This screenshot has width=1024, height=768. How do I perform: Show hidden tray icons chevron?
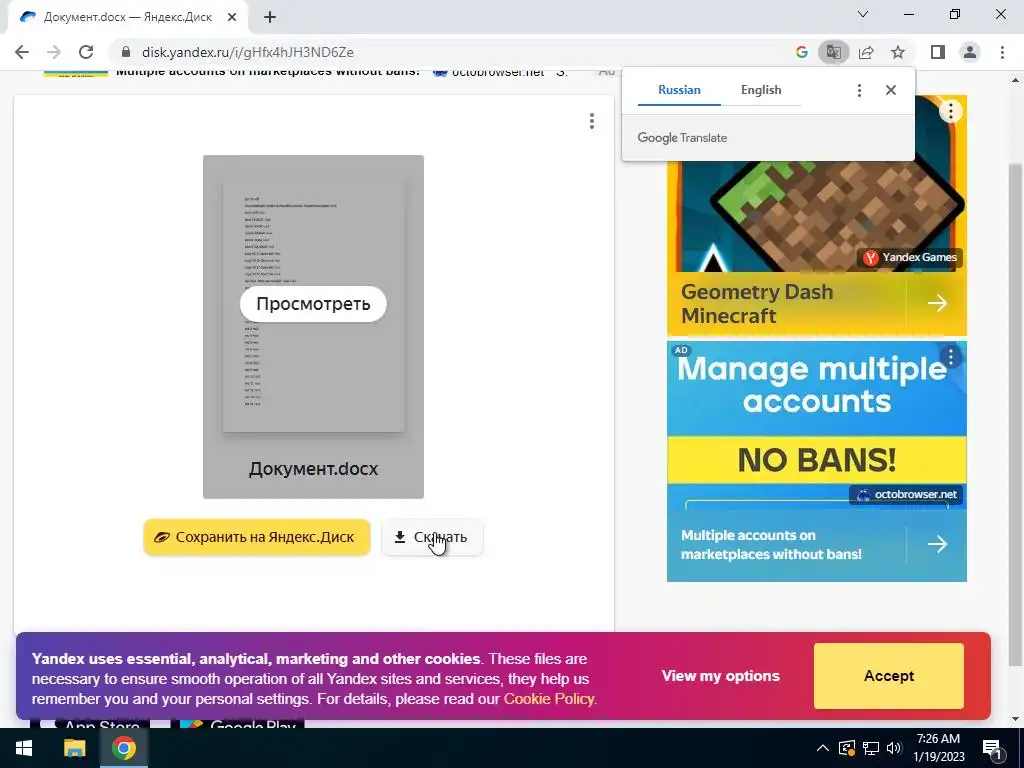(x=823, y=748)
